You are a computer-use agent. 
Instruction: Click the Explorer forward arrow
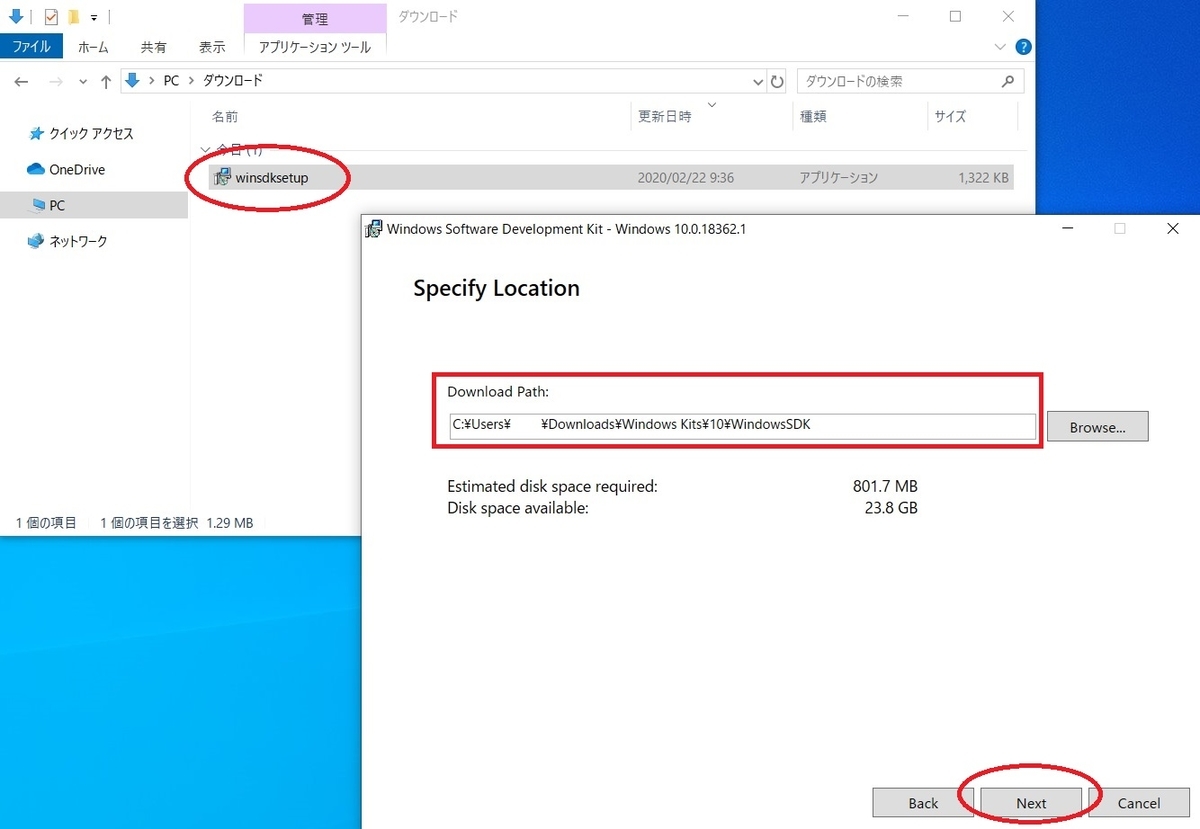(58, 81)
